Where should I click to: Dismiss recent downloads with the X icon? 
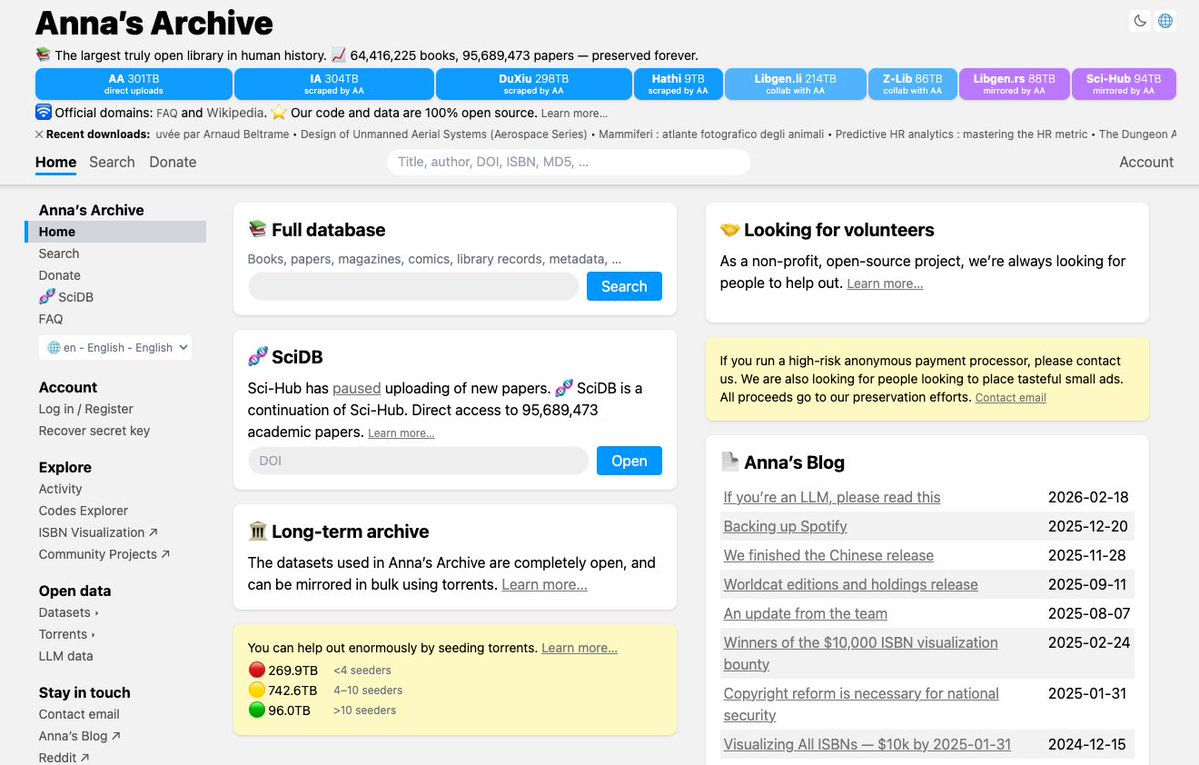(x=39, y=134)
